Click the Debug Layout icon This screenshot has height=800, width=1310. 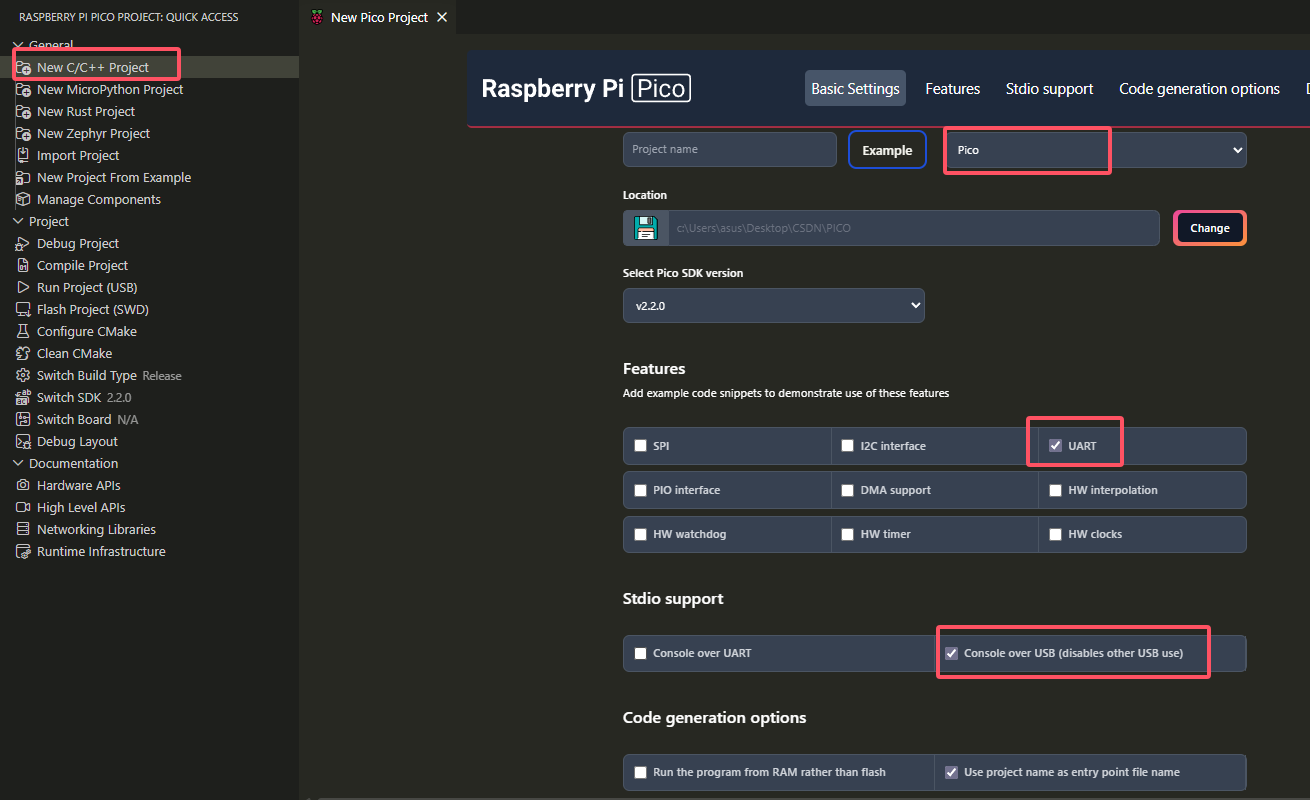23,442
